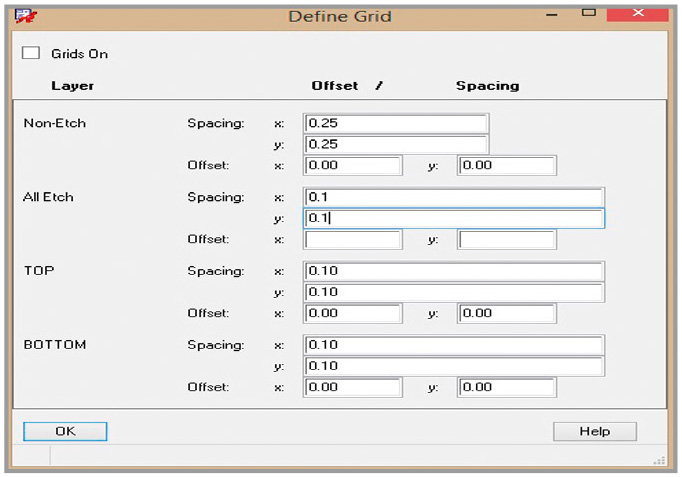This screenshot has height=477, width=682.
Task: Click the Layer column header
Action: point(73,86)
